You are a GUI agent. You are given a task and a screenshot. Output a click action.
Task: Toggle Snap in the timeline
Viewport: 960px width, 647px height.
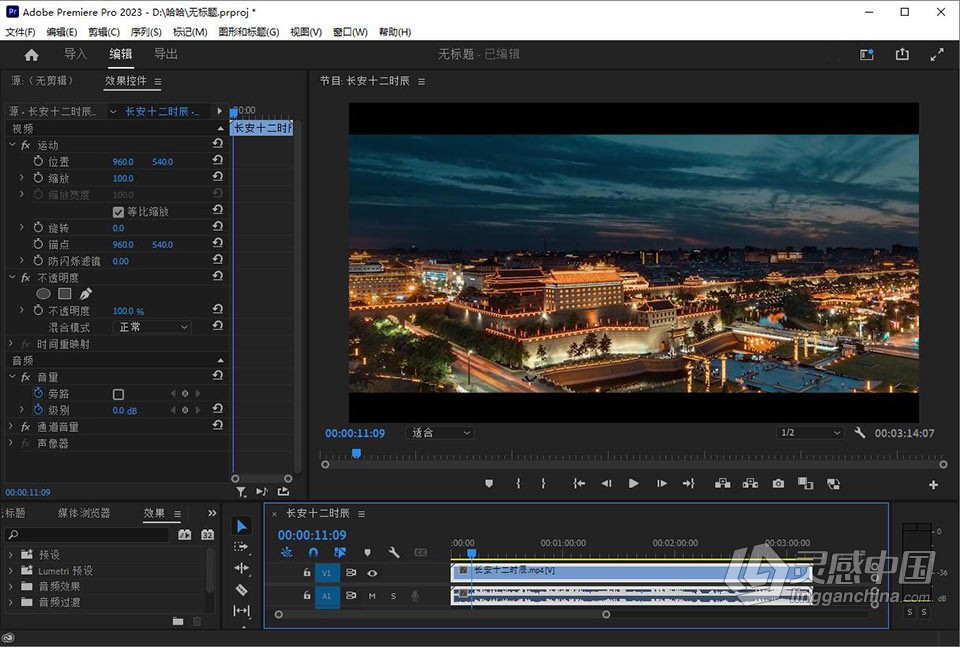[313, 551]
